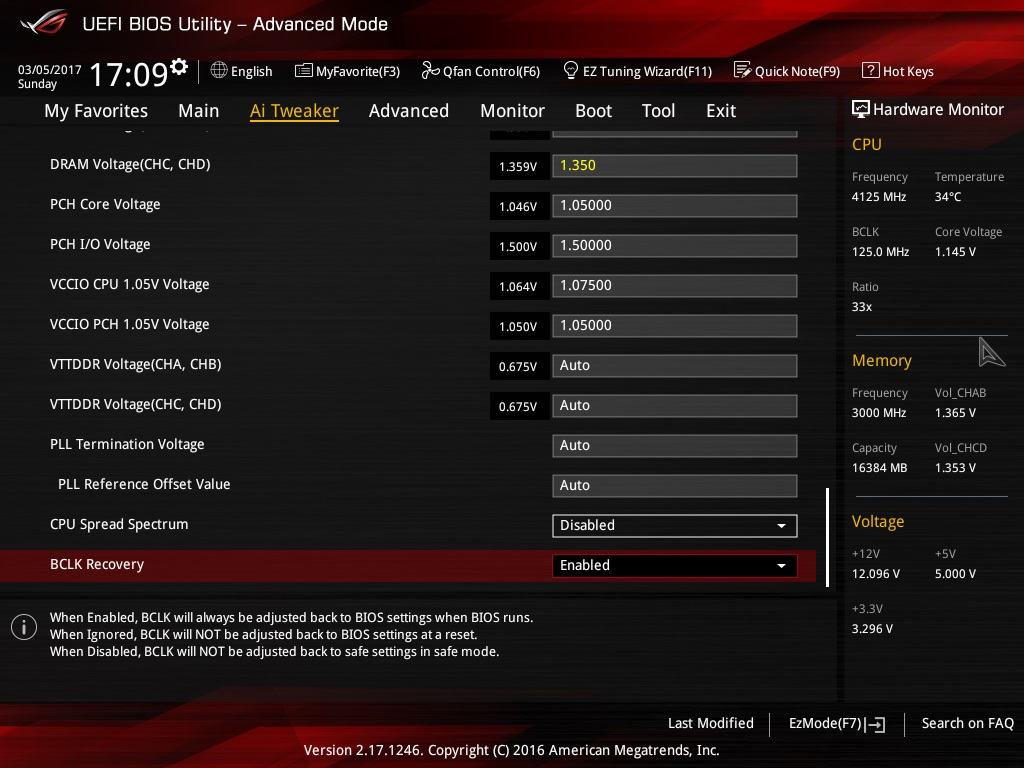Screen dimensions: 1024x768
Task: Switch to the Main tab
Action: coord(199,111)
